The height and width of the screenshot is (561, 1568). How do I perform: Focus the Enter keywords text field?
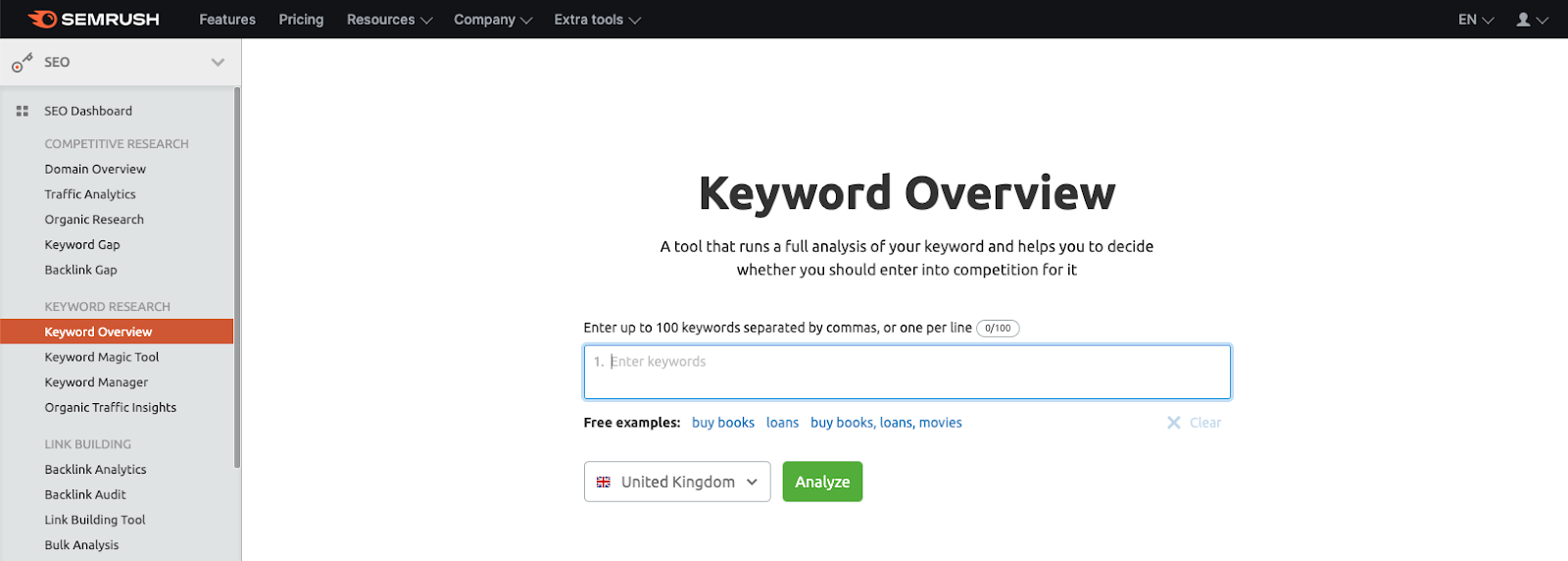coord(907,372)
